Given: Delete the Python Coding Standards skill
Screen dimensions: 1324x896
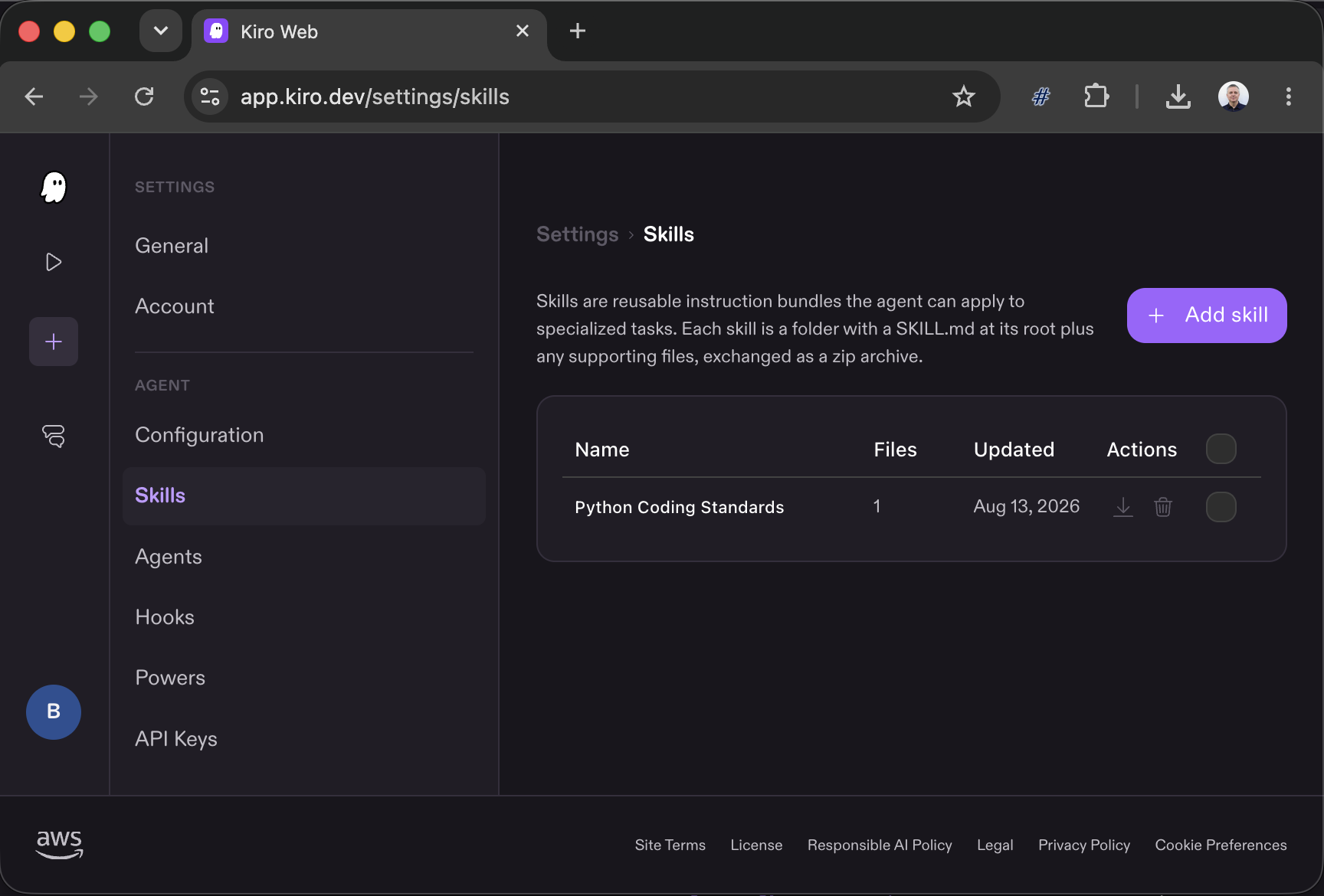Looking at the screenshot, I should point(1163,507).
